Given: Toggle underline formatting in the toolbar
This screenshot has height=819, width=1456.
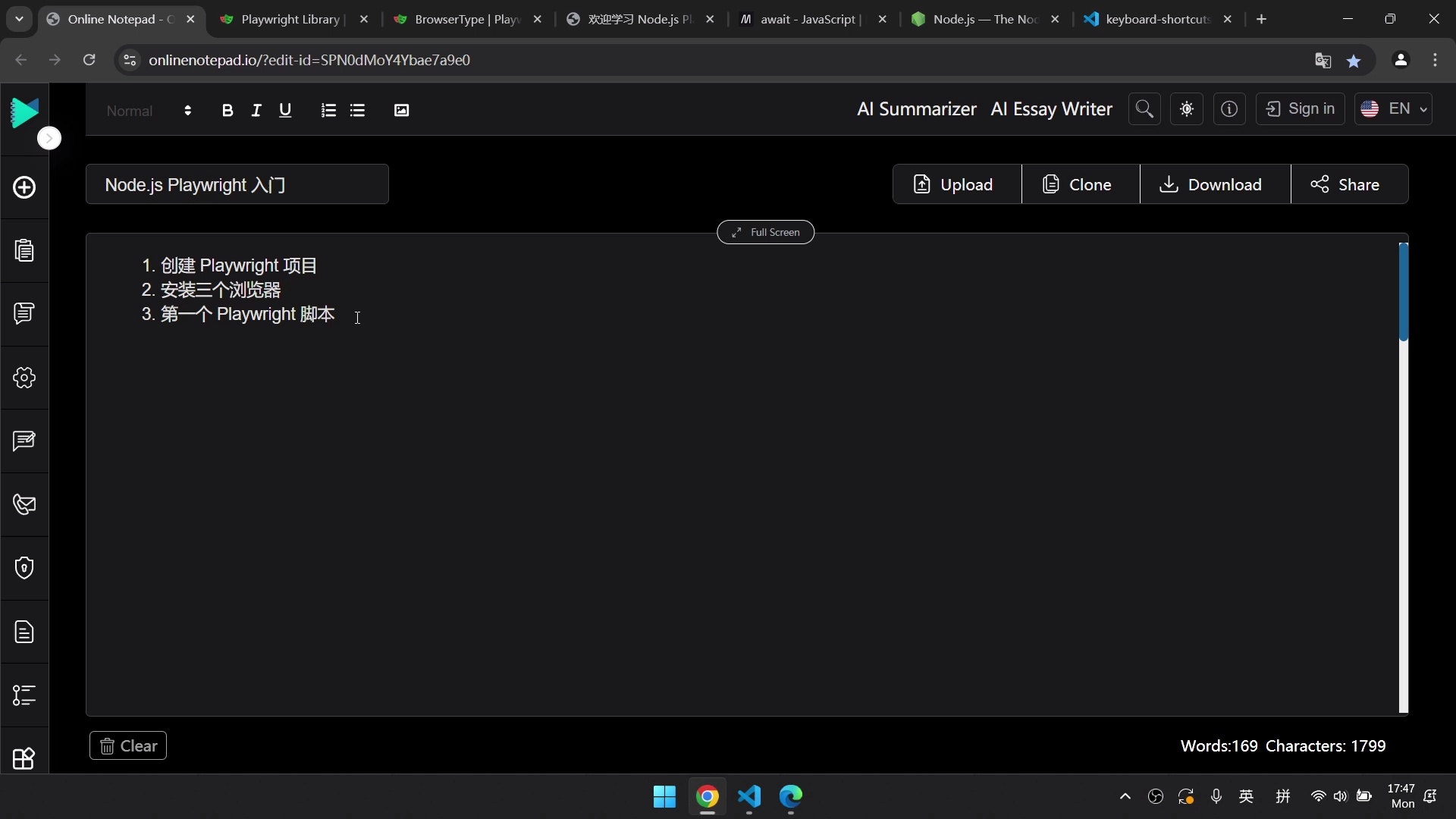Looking at the screenshot, I should pos(285,111).
